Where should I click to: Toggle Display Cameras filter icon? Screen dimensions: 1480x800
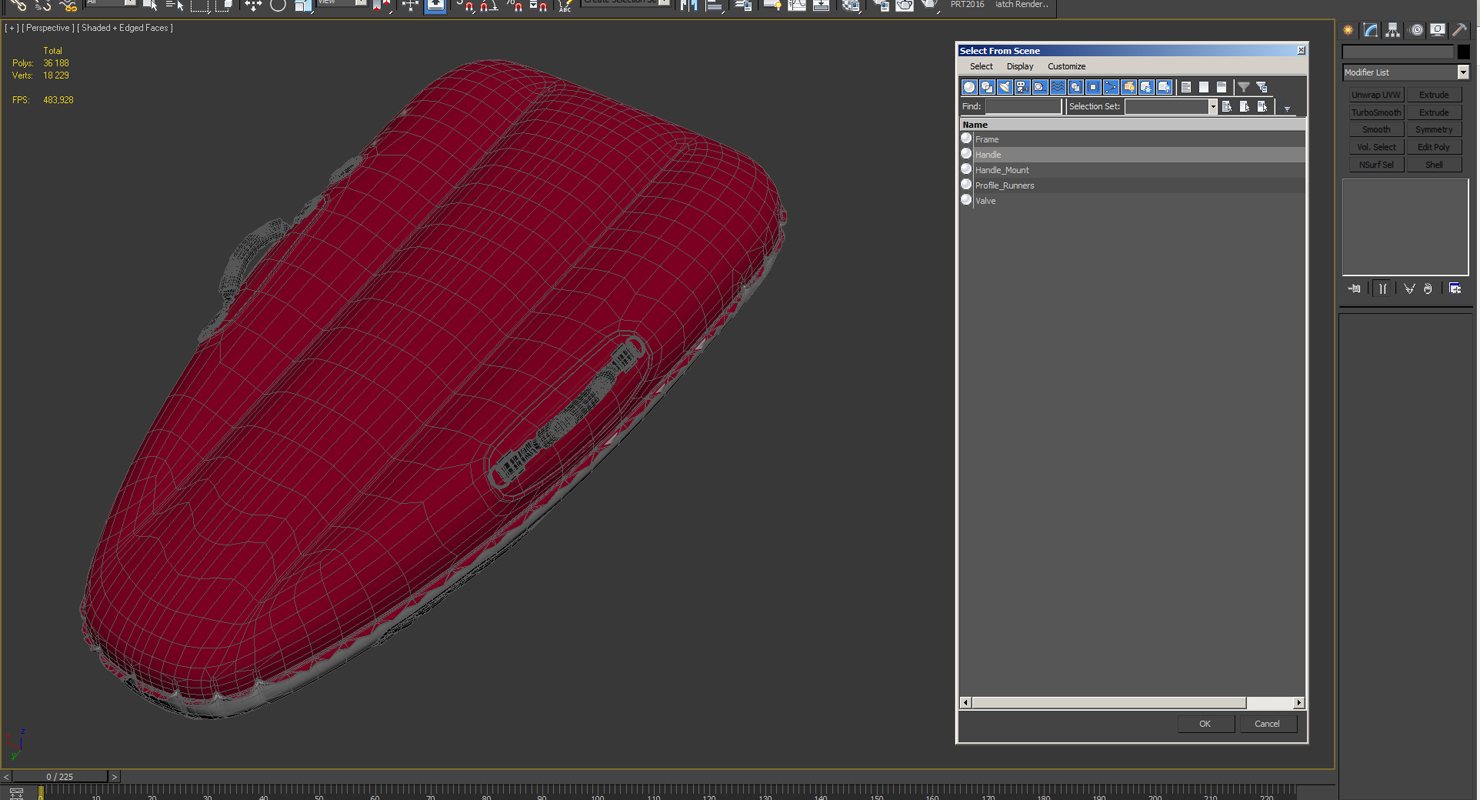[1022, 87]
